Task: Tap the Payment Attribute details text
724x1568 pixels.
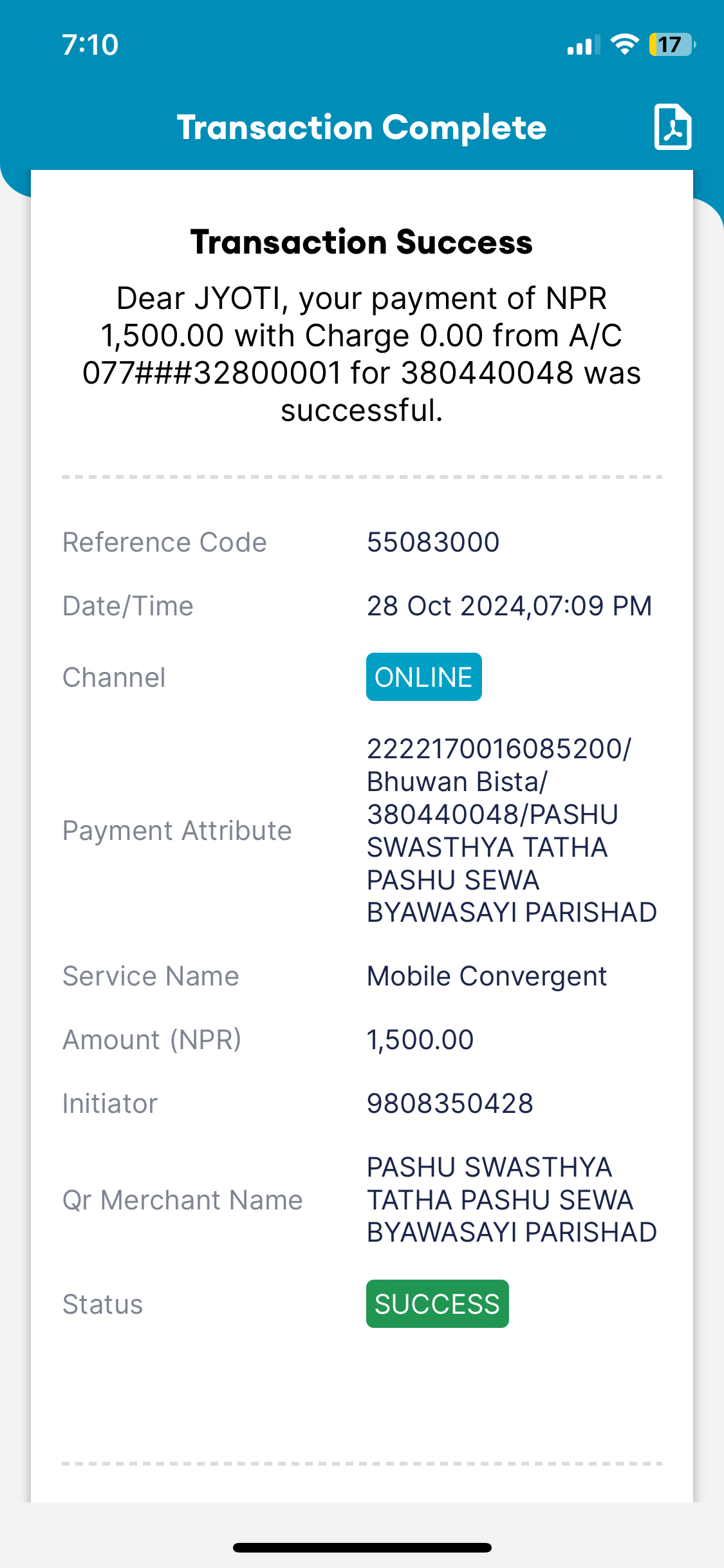Action: pos(512,830)
